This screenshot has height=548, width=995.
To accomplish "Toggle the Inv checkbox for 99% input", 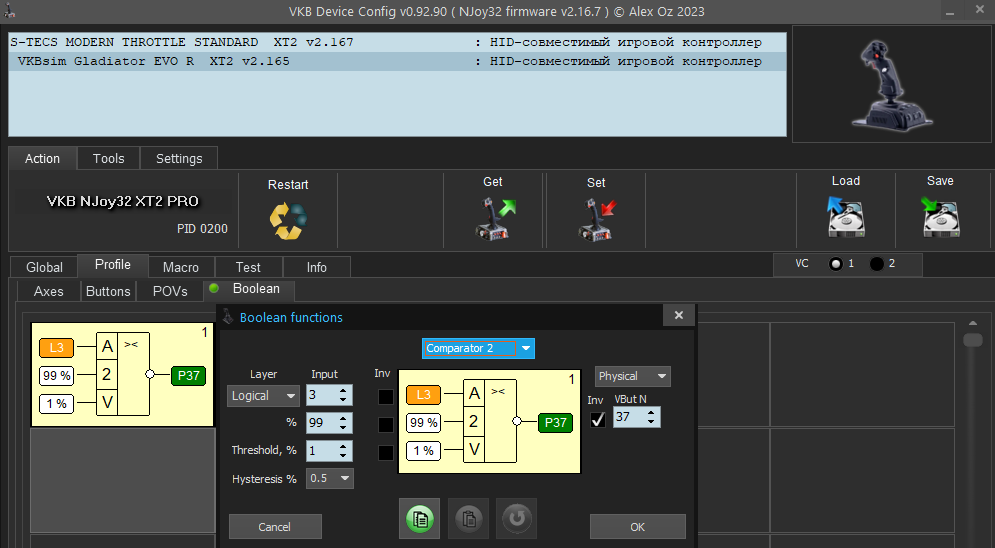I will click(x=386, y=424).
